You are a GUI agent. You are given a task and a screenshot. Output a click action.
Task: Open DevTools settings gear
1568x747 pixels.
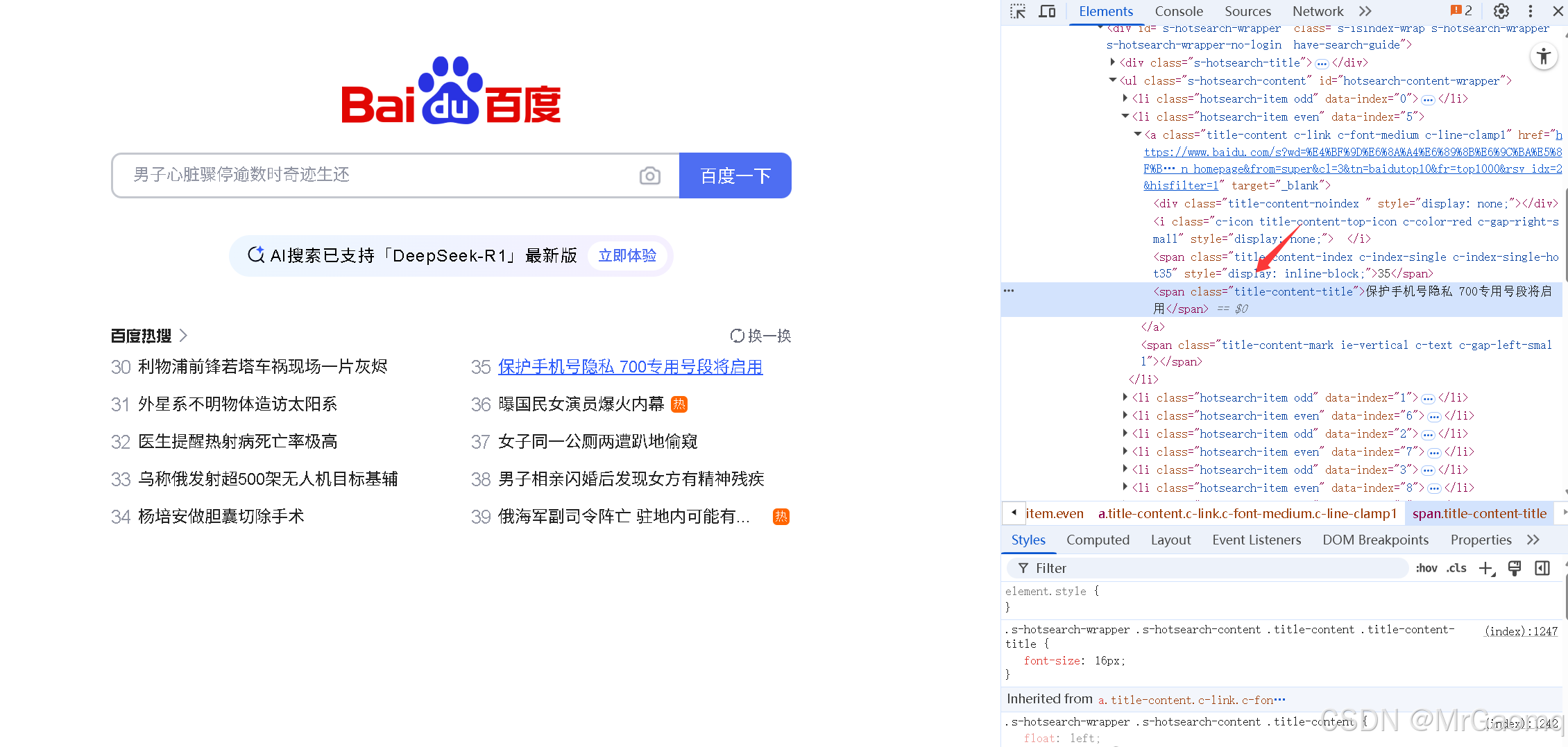1501,11
